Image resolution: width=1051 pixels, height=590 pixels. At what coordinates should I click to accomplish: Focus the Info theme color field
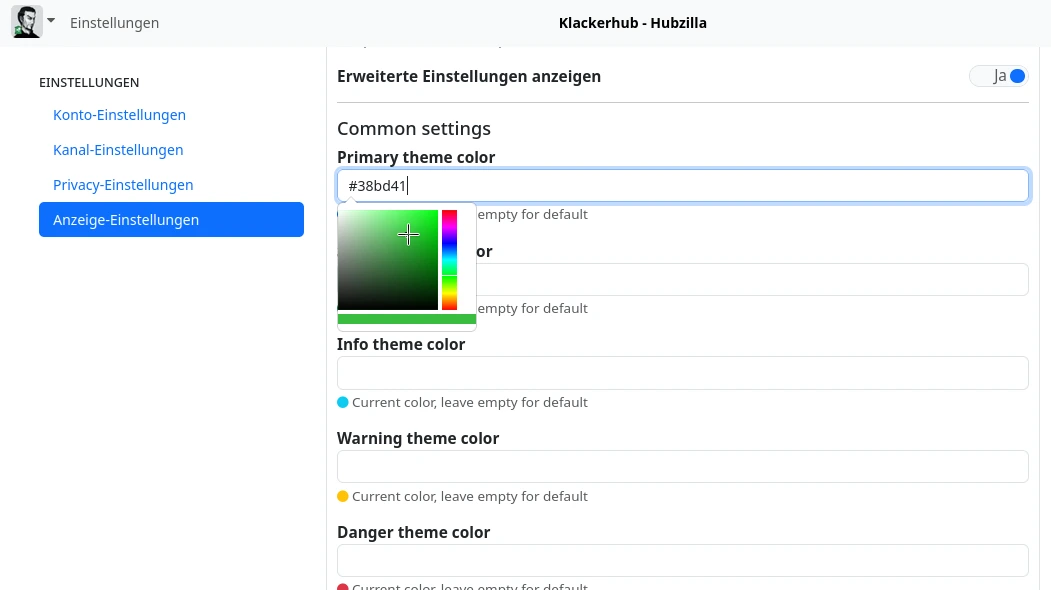[682, 373]
